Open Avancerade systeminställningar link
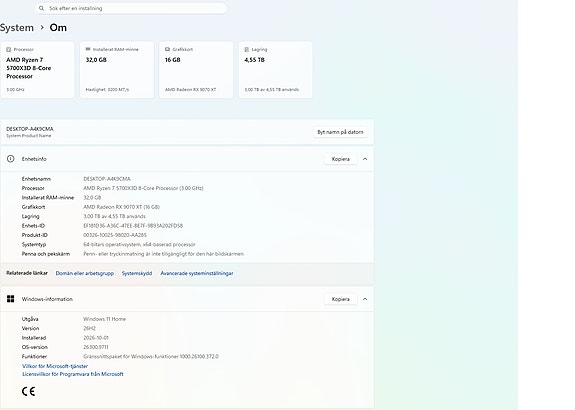Image resolution: width=575 pixels, height=410 pixels. click(x=197, y=273)
